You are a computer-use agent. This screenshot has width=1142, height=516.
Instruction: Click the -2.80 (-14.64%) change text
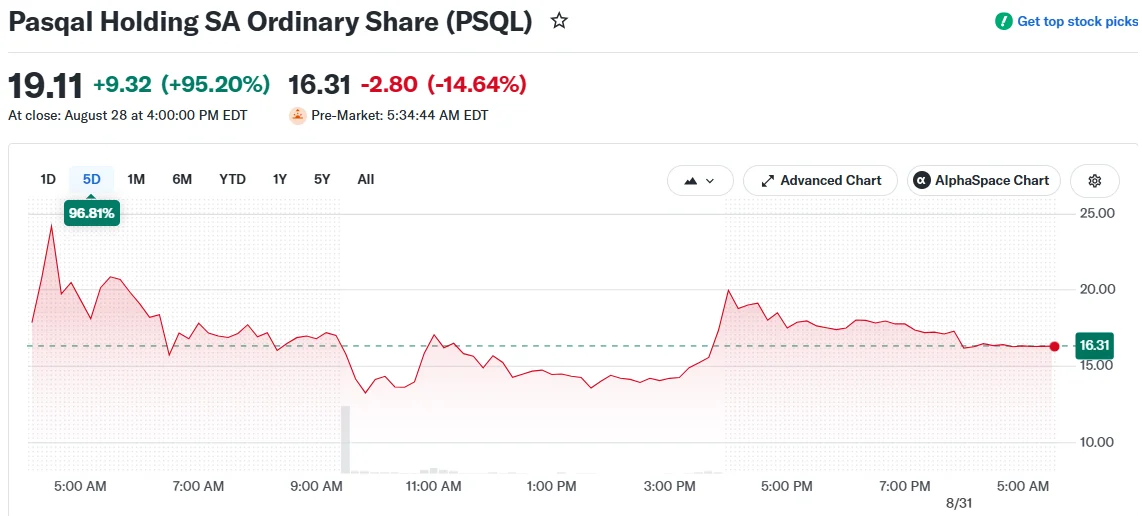tap(444, 85)
